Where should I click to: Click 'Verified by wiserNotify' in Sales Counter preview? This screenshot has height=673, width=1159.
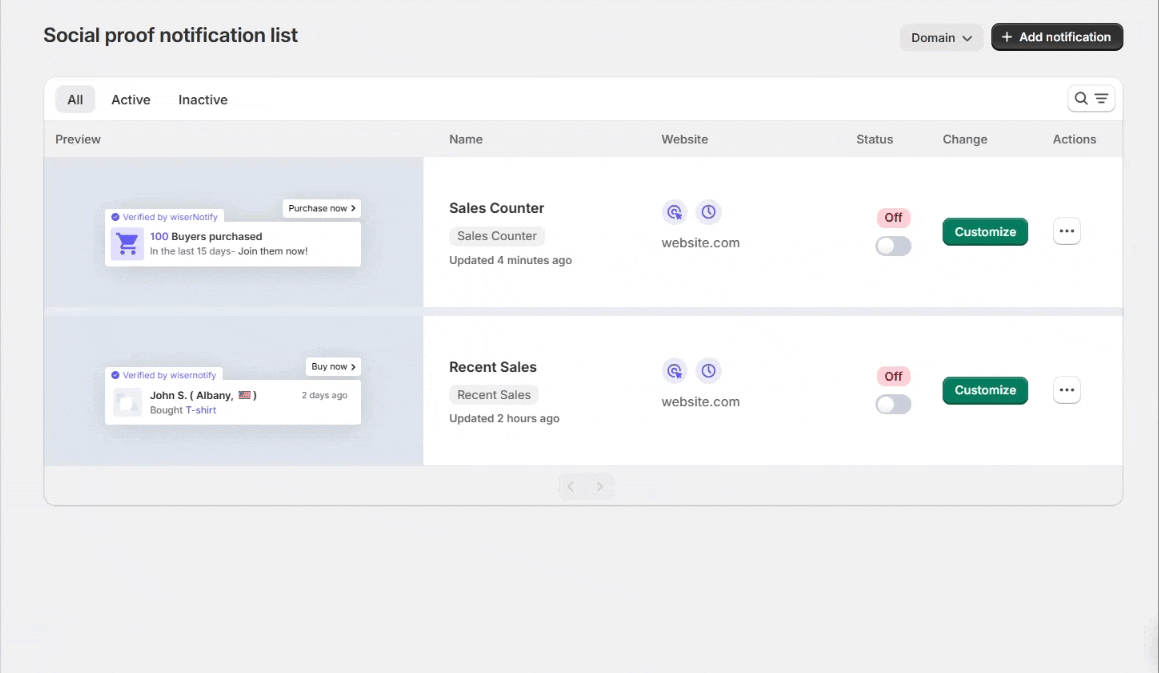pos(170,217)
